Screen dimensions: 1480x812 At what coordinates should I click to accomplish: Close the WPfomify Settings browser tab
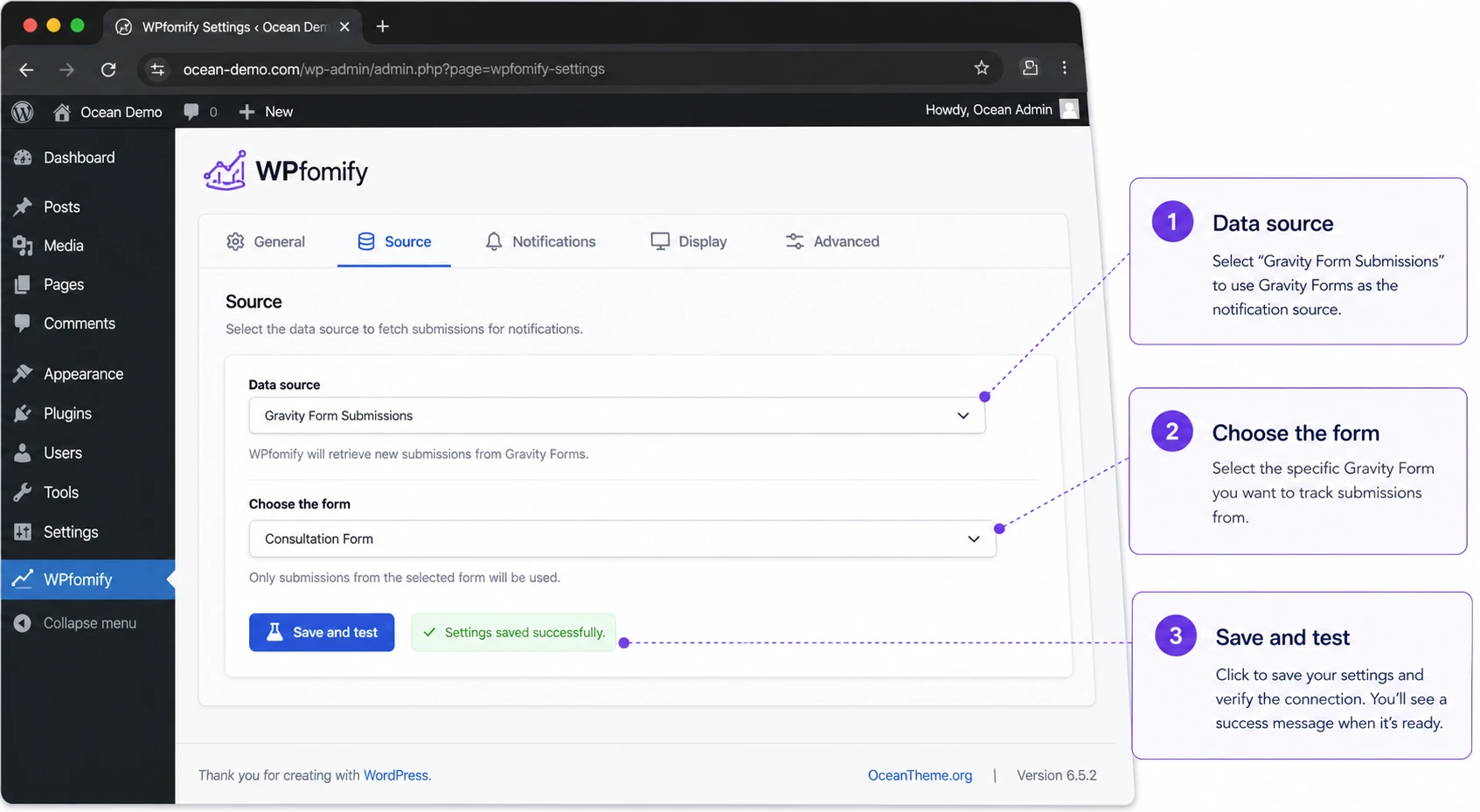point(344,27)
